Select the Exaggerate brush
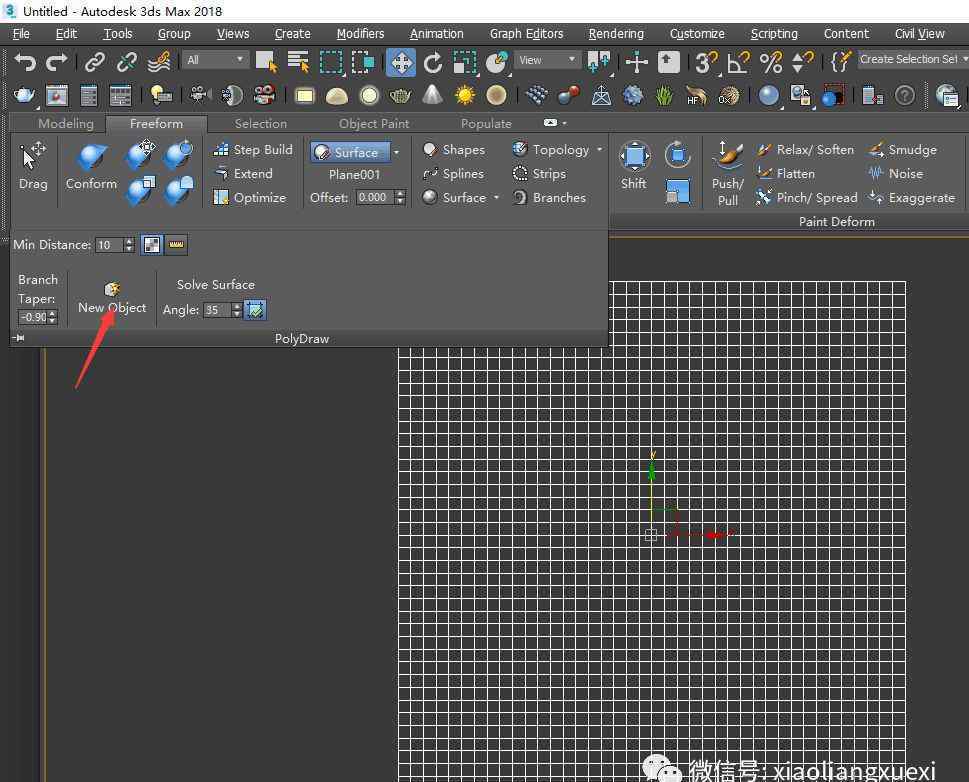 [912, 198]
